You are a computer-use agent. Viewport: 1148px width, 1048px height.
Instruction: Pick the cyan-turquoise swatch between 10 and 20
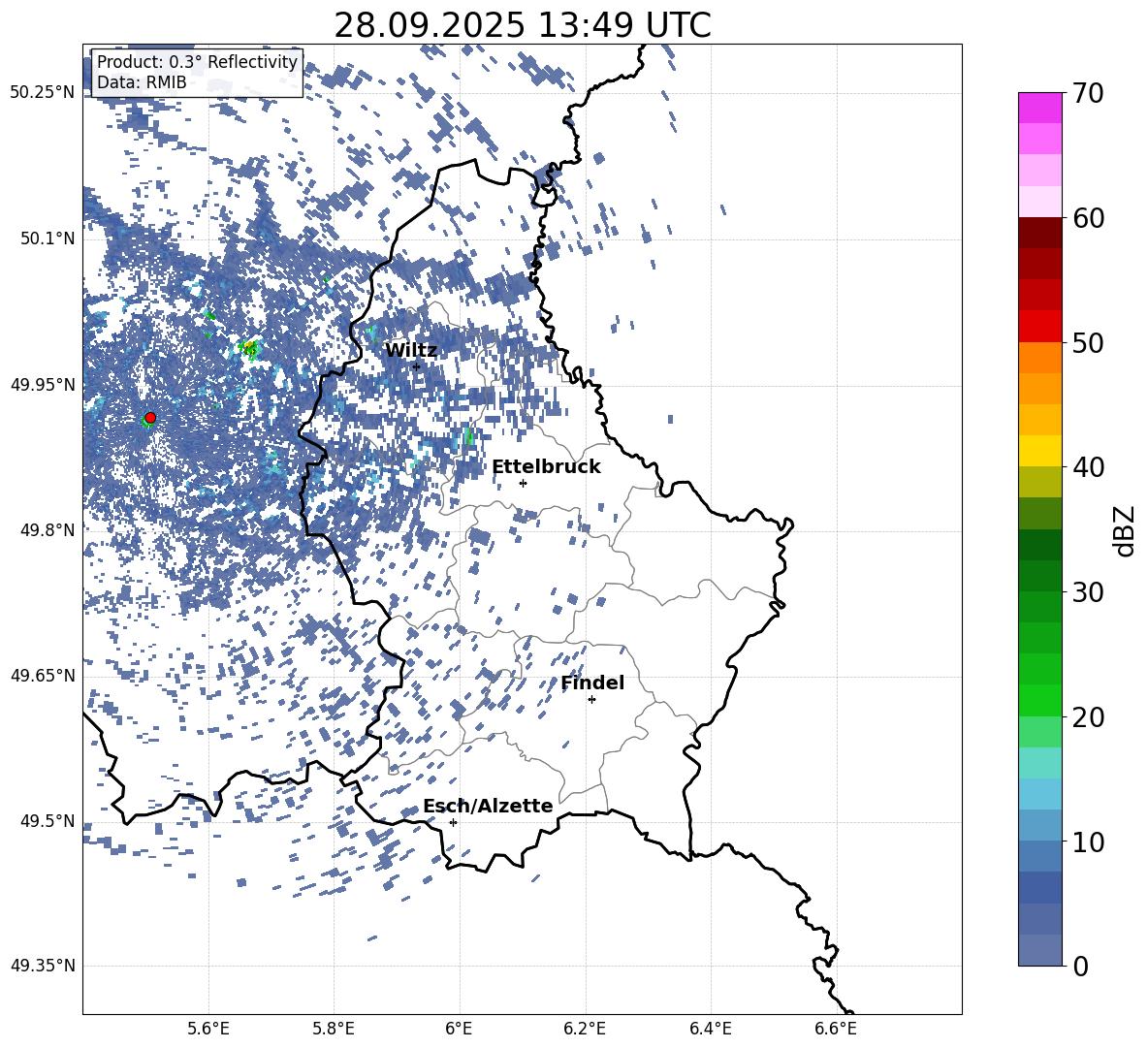coord(1040,763)
